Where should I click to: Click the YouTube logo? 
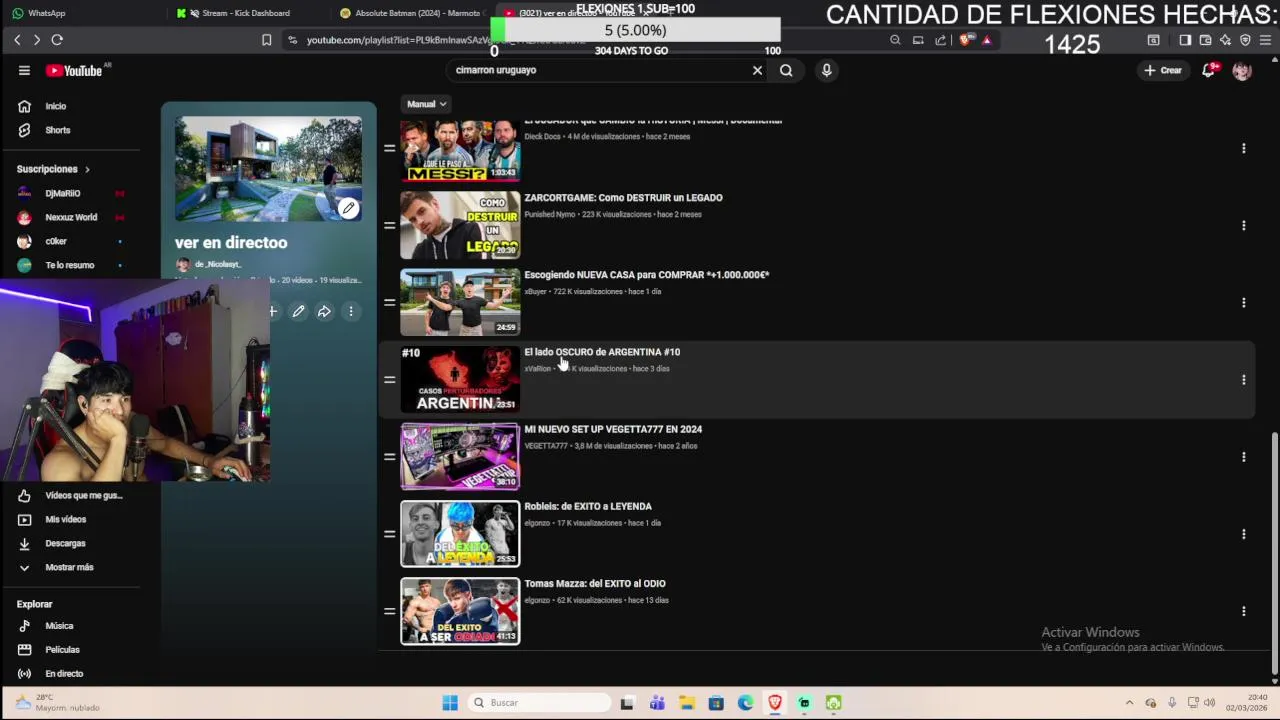pyautogui.click(x=74, y=70)
